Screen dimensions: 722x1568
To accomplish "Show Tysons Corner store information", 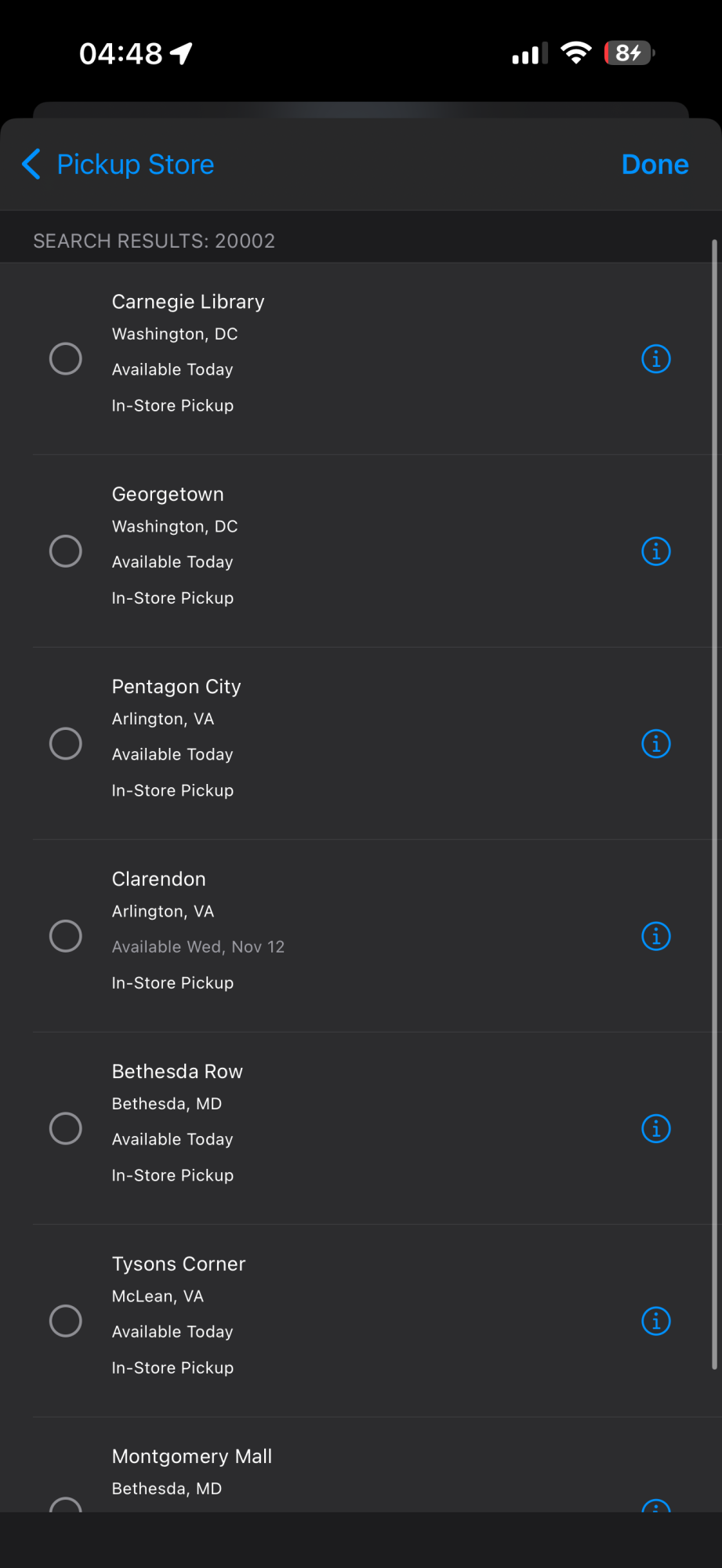I will tap(656, 1321).
